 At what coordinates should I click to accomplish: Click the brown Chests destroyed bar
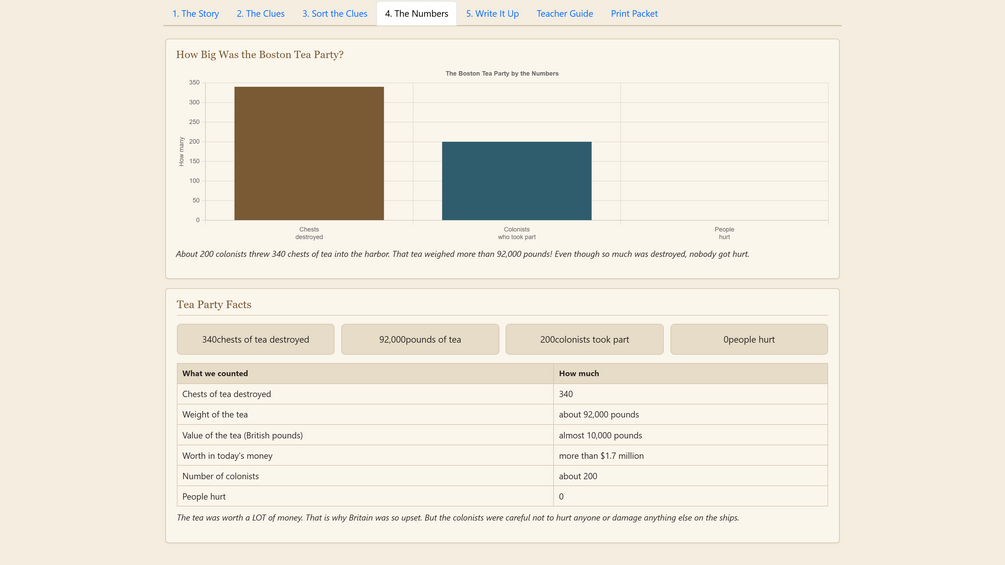click(x=309, y=153)
